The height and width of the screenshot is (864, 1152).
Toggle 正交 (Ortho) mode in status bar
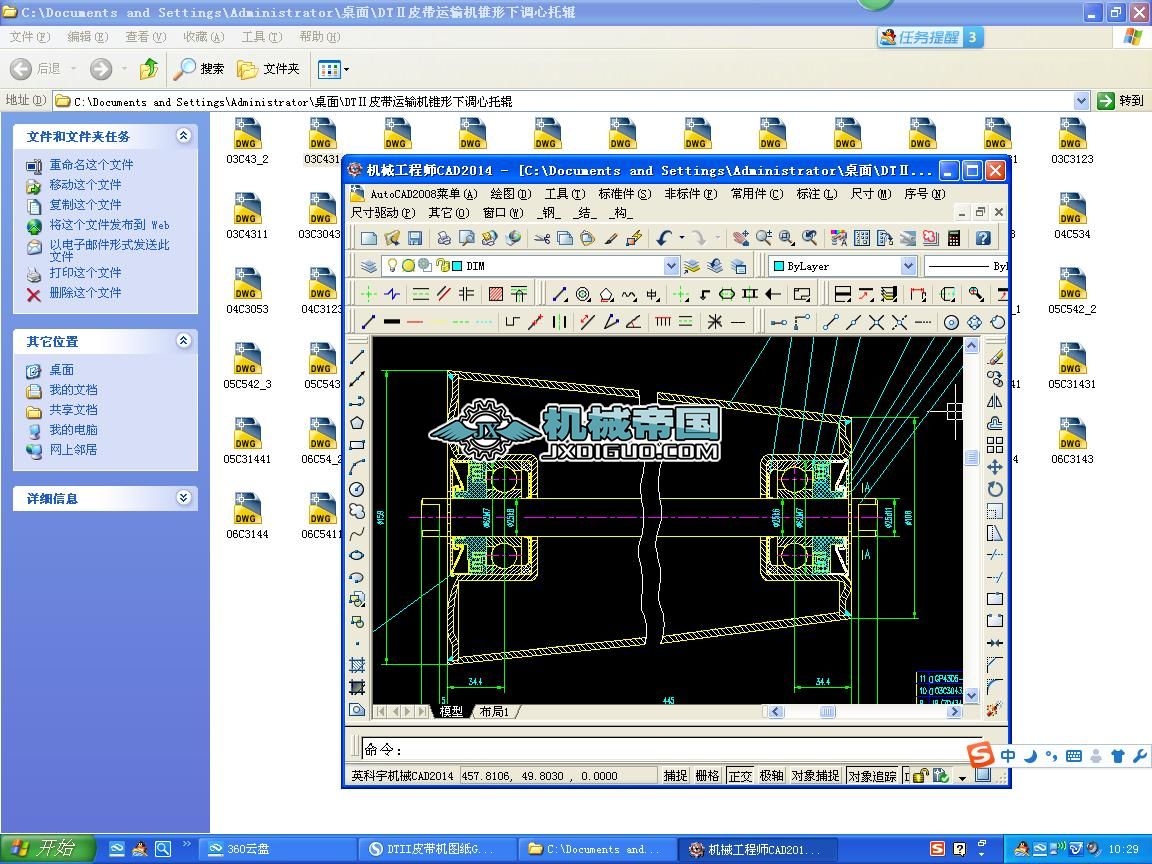[x=740, y=776]
